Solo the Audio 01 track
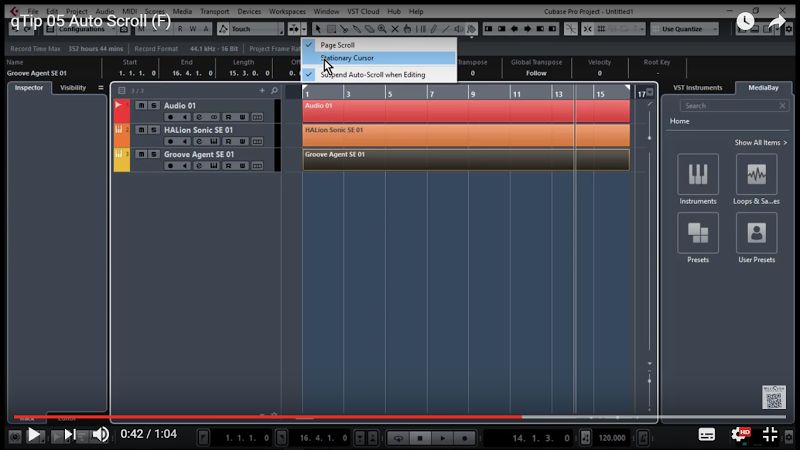 click(x=153, y=105)
